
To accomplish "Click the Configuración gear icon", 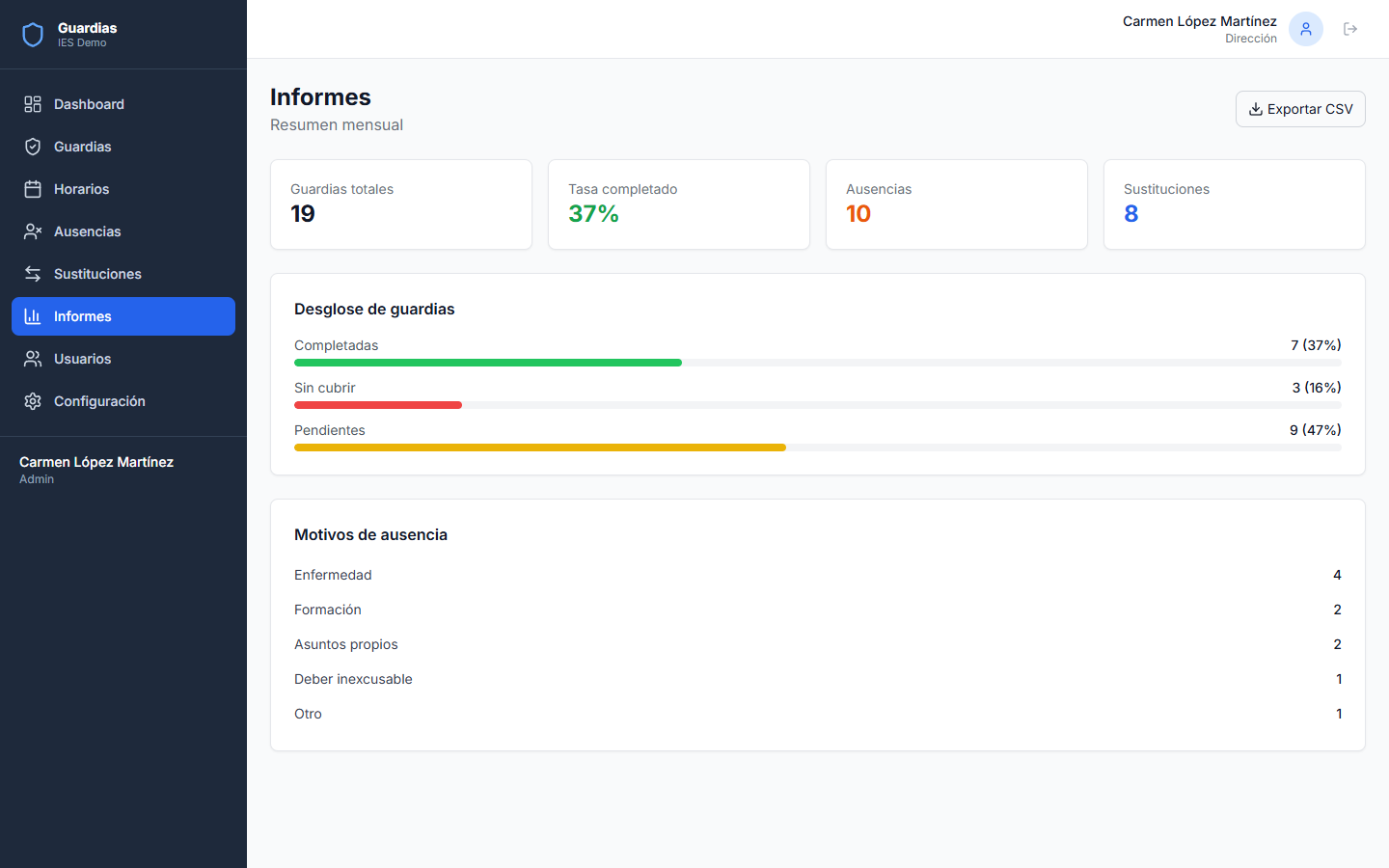I will pos(33,401).
